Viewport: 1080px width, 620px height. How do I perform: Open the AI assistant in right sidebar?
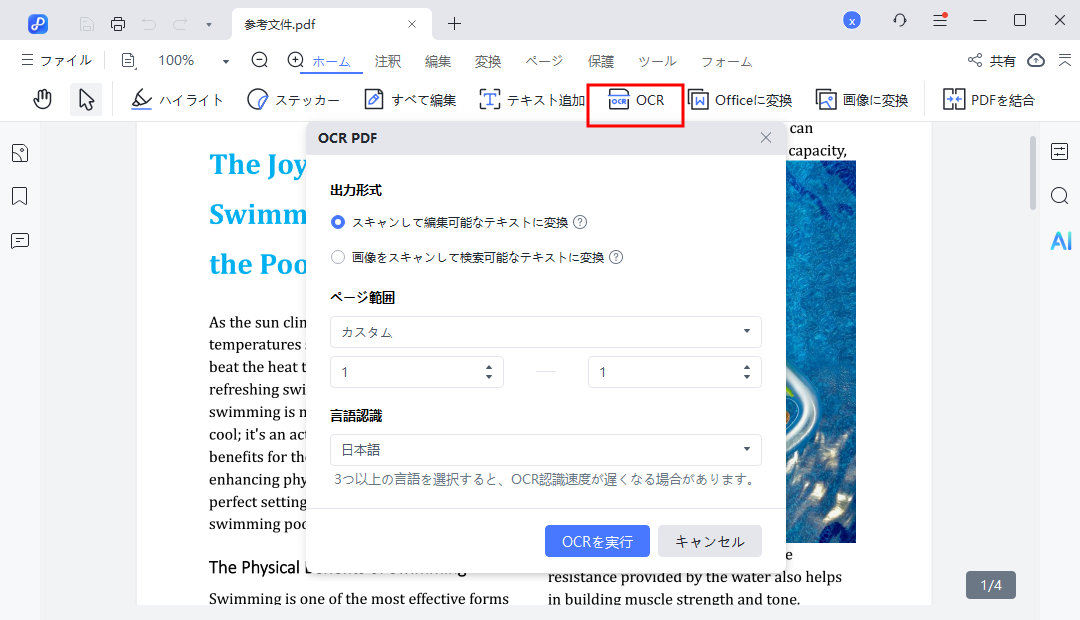1060,240
